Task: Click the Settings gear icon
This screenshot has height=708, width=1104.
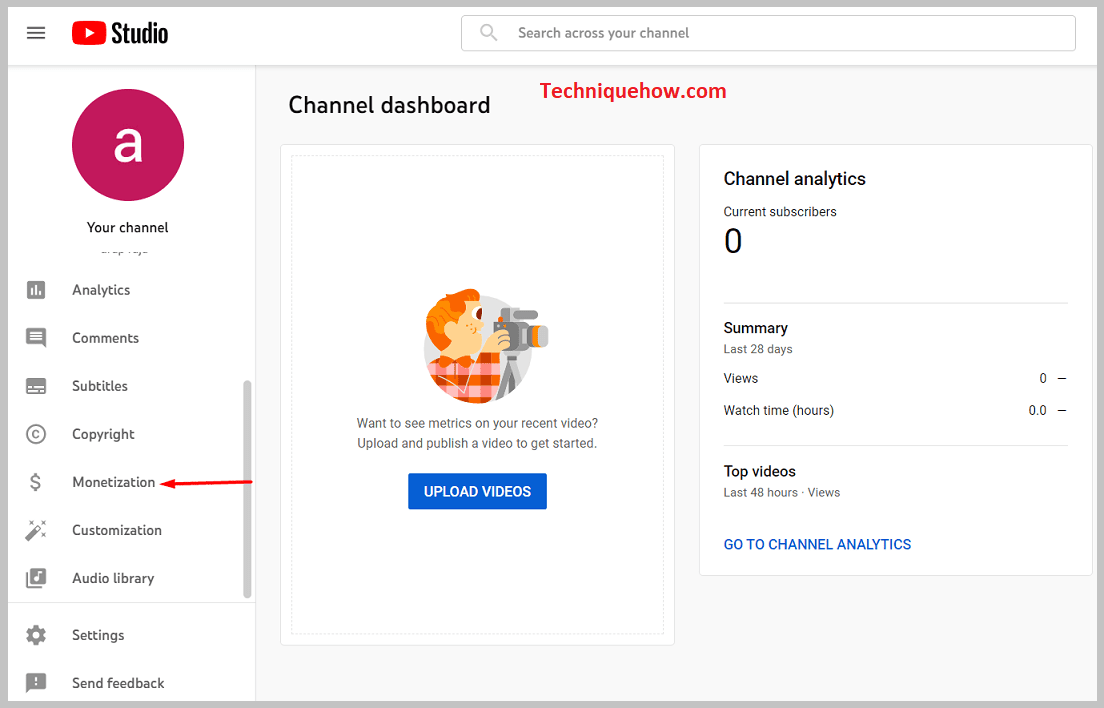Action: click(x=36, y=635)
